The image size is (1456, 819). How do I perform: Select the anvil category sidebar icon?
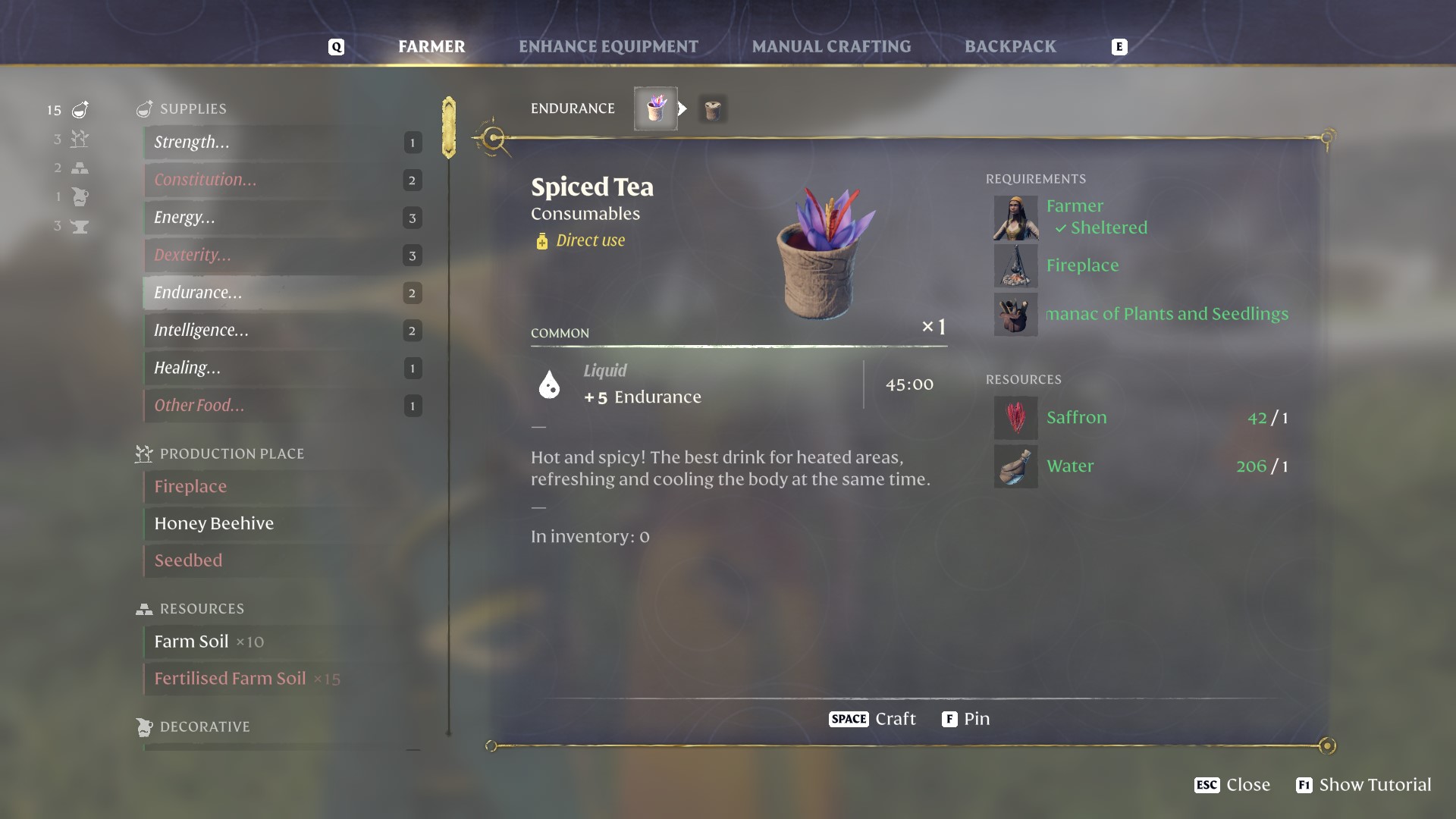click(x=80, y=226)
